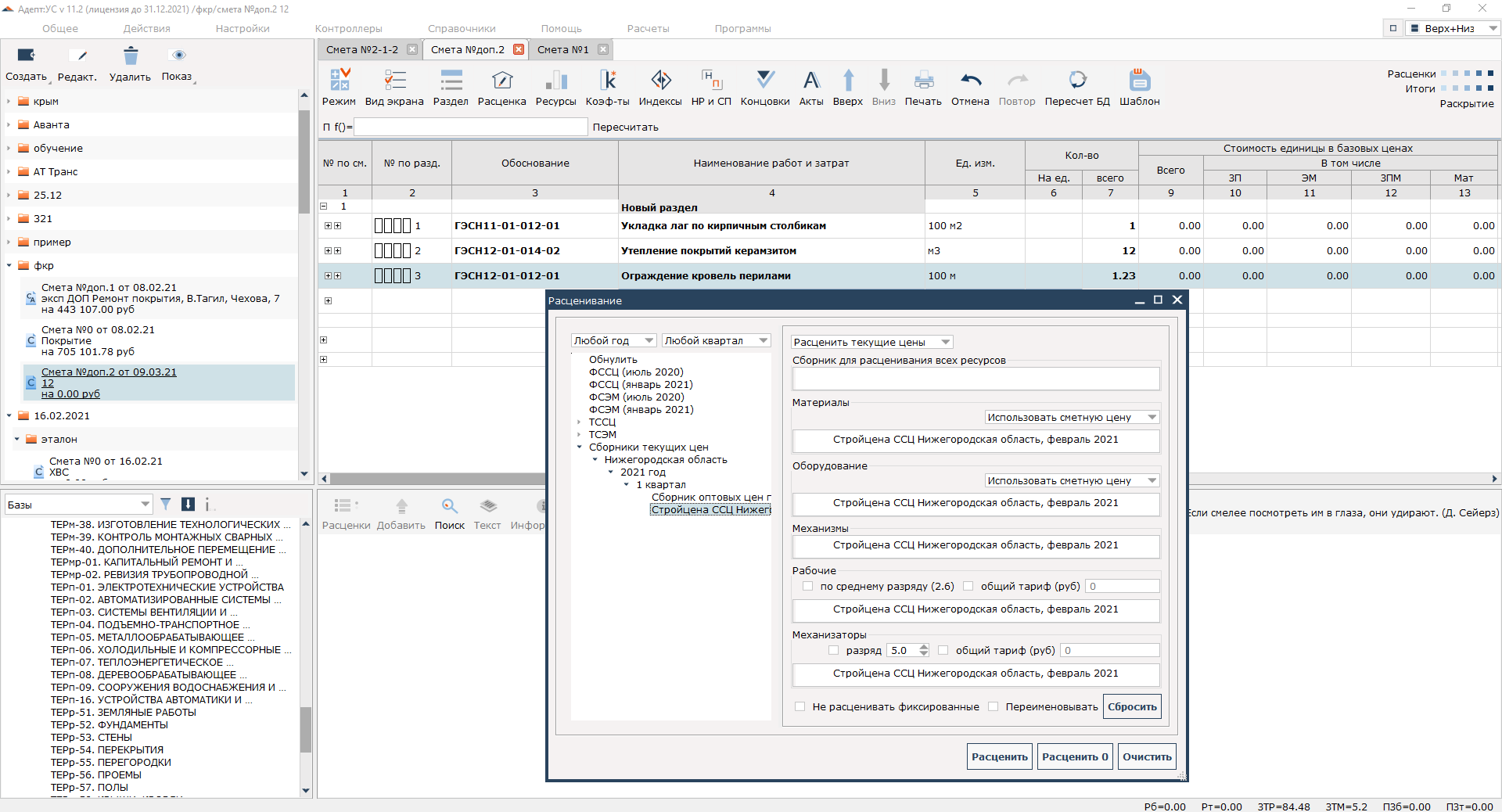Enable Не расценивать фиксированные checkbox

[x=800, y=706]
